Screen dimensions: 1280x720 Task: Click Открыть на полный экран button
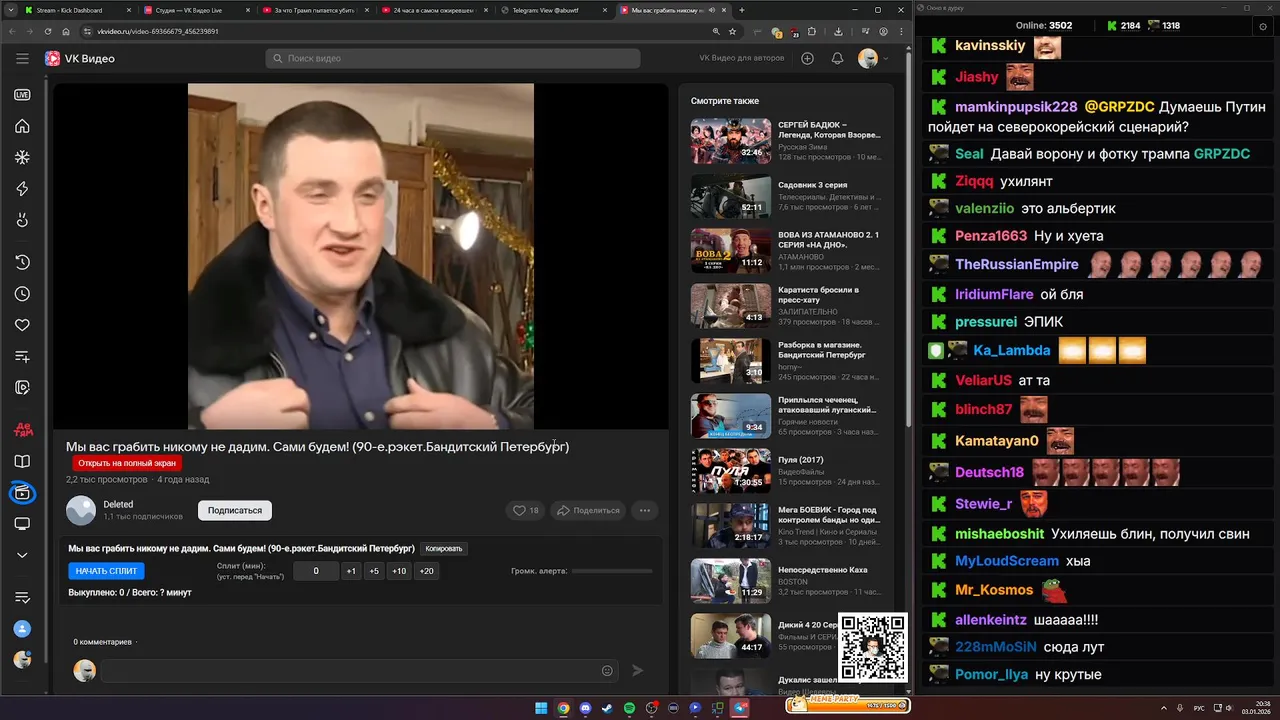(x=127, y=463)
